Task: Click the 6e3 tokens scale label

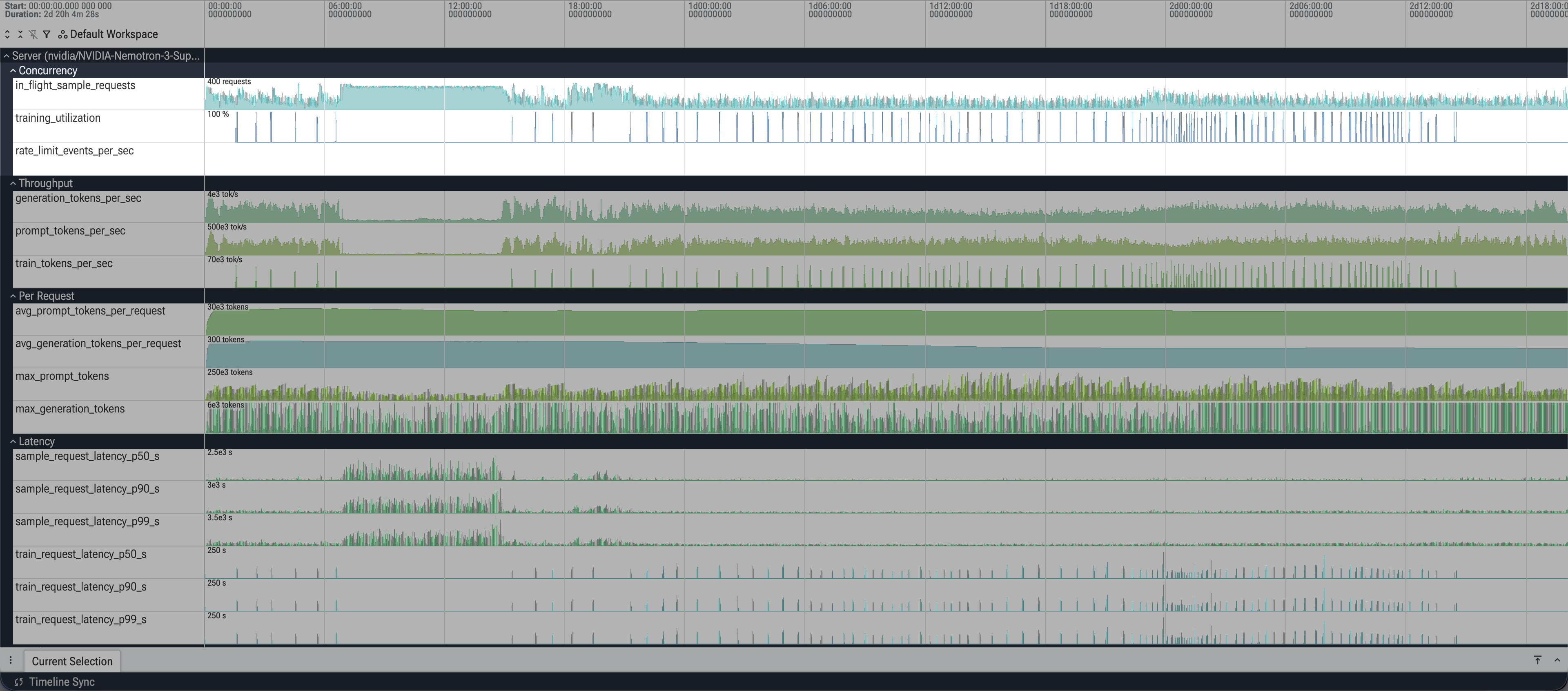Action: (225, 405)
